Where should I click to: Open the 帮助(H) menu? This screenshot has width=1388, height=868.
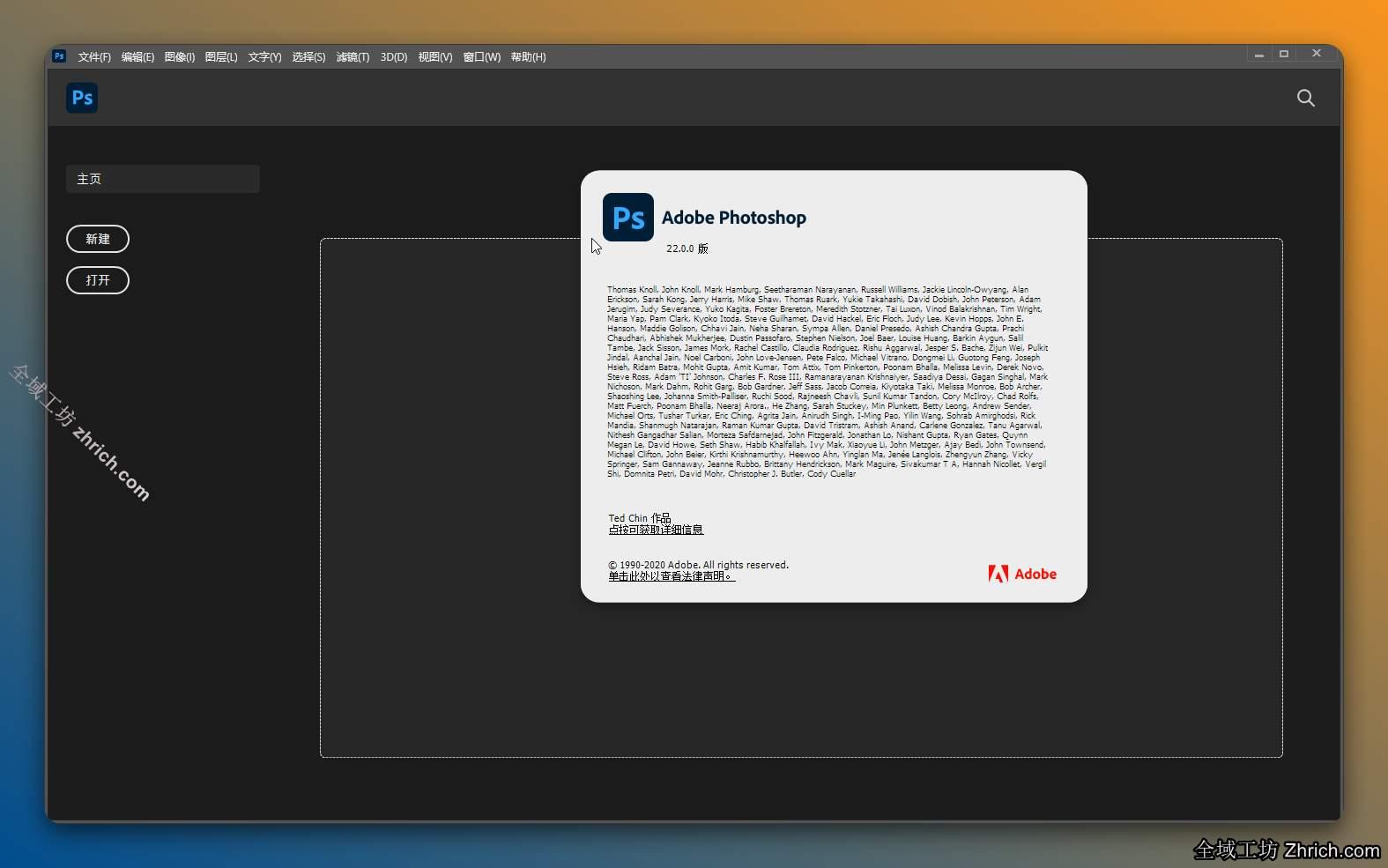[528, 57]
